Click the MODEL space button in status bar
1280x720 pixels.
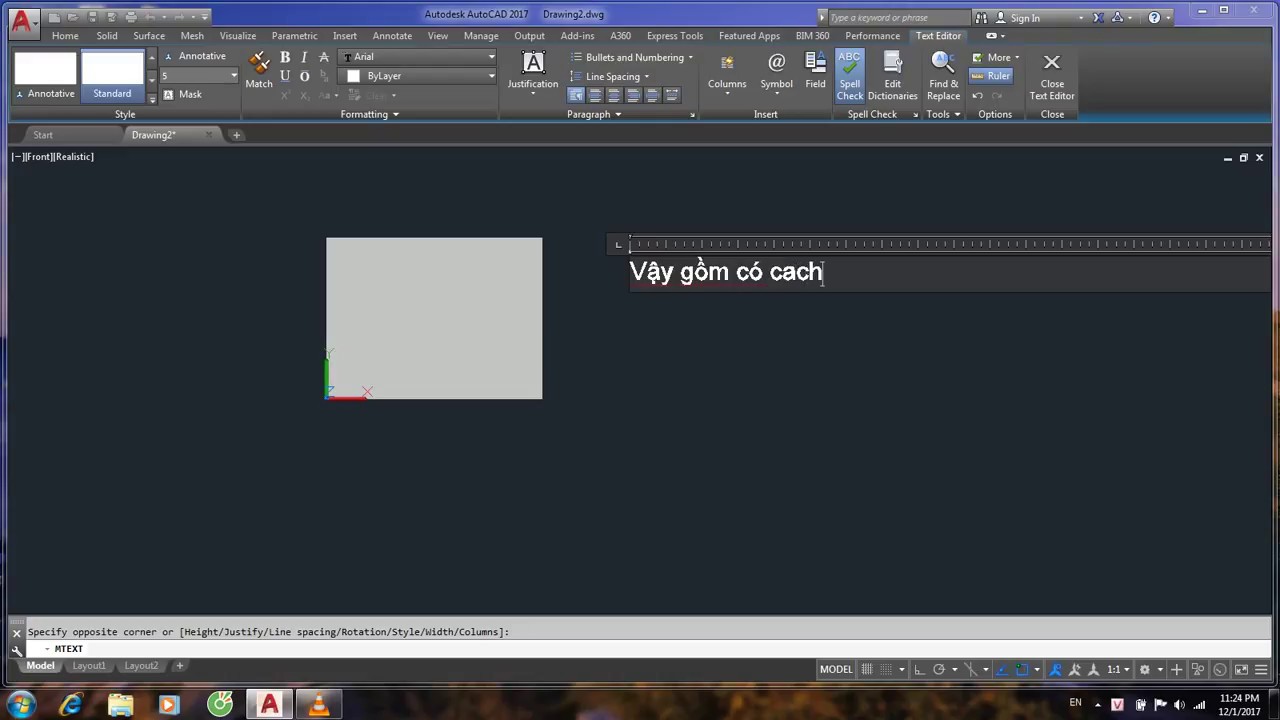(x=836, y=669)
